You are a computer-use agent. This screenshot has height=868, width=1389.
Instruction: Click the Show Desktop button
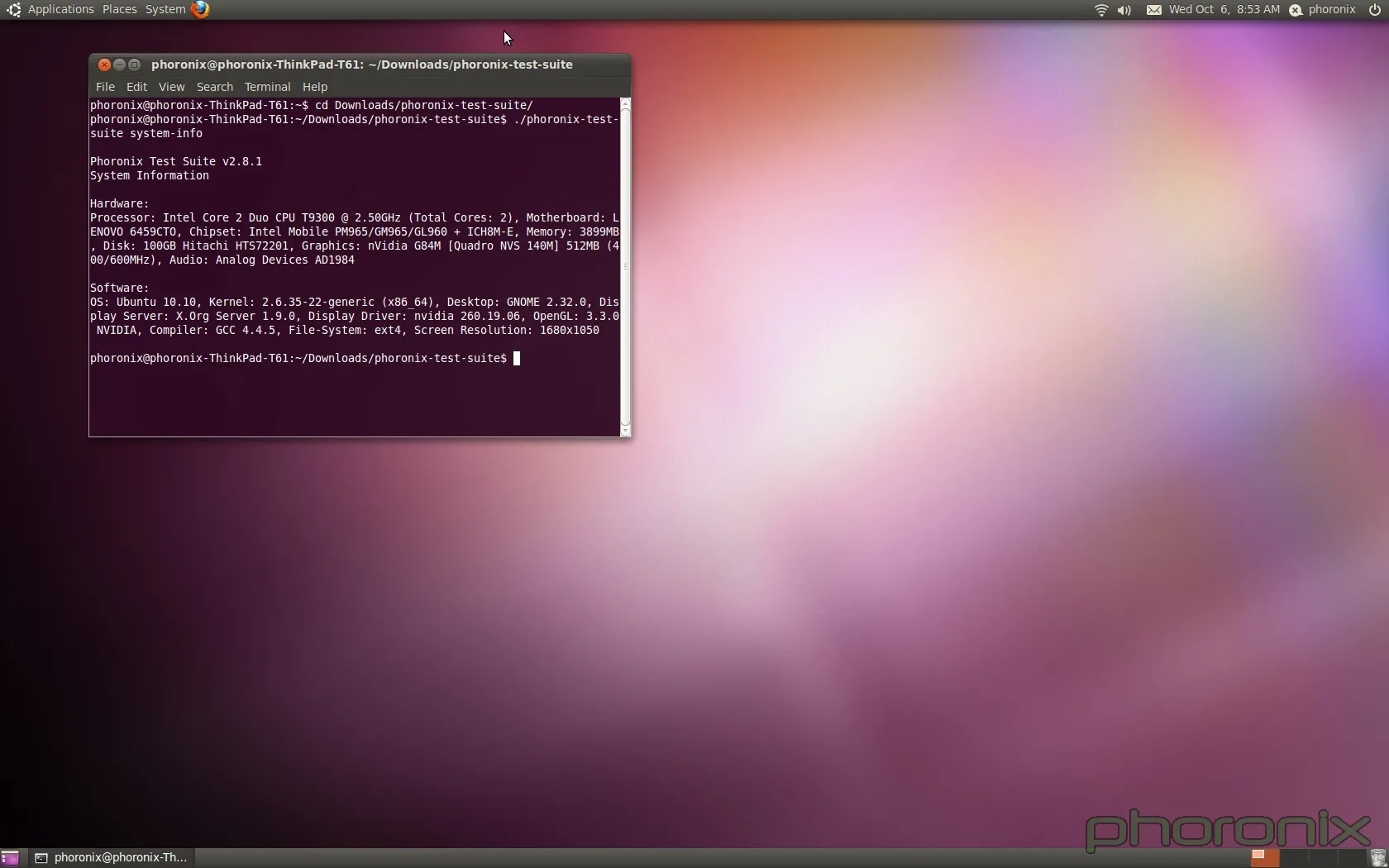pos(10,858)
